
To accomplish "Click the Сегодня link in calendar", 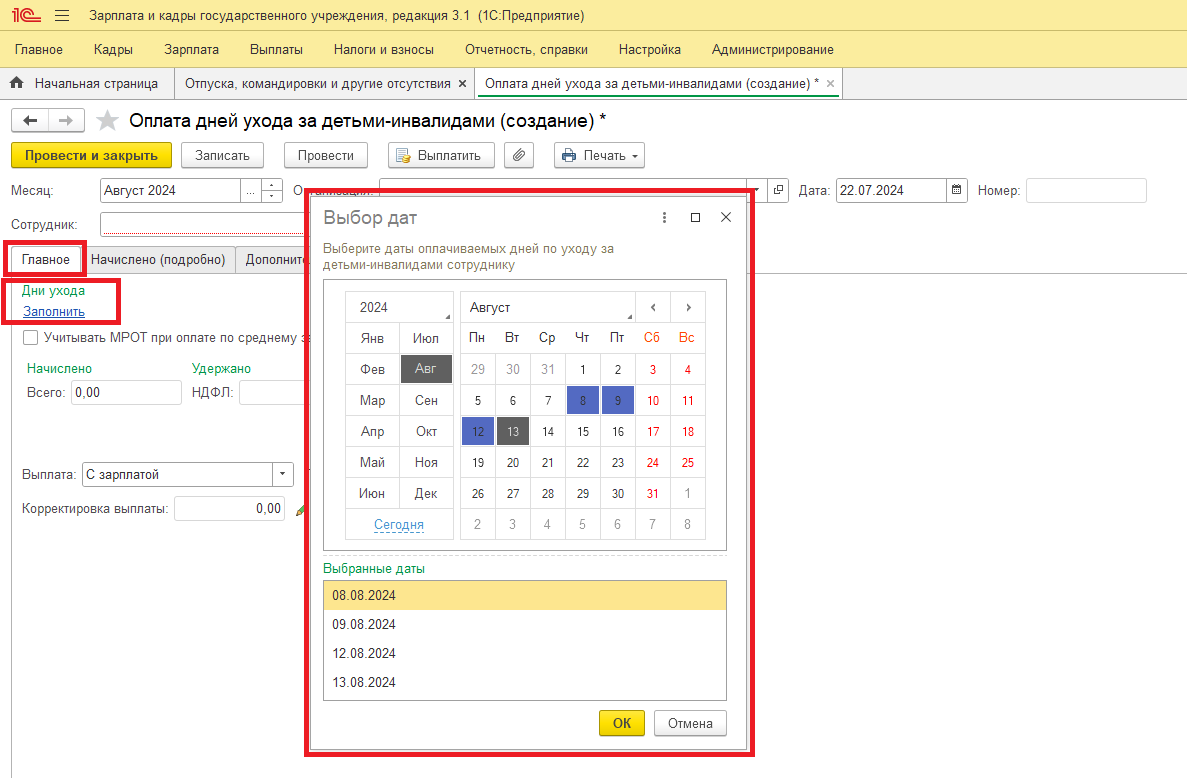I will [x=399, y=524].
